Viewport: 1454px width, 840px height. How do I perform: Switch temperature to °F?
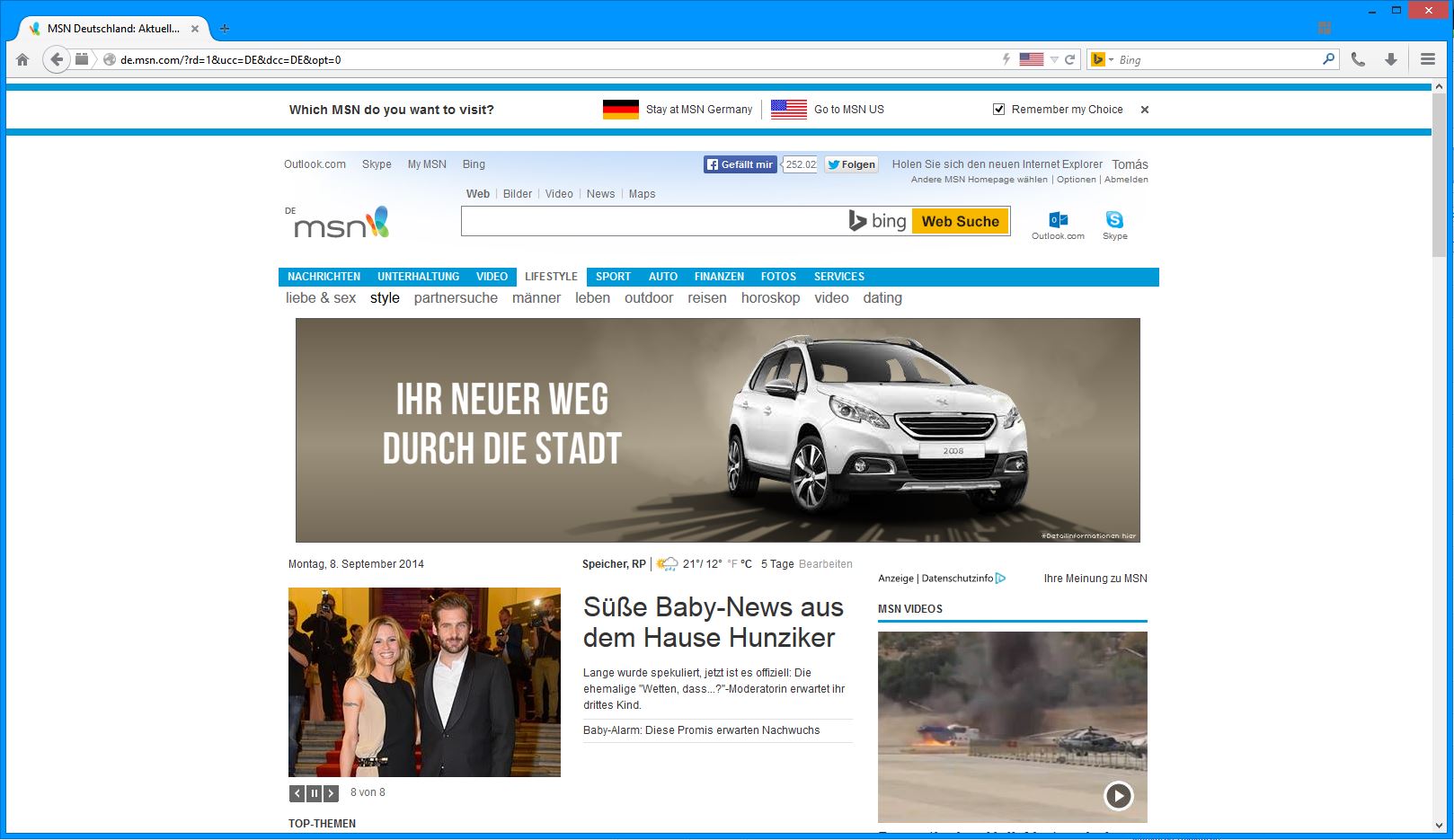click(731, 564)
